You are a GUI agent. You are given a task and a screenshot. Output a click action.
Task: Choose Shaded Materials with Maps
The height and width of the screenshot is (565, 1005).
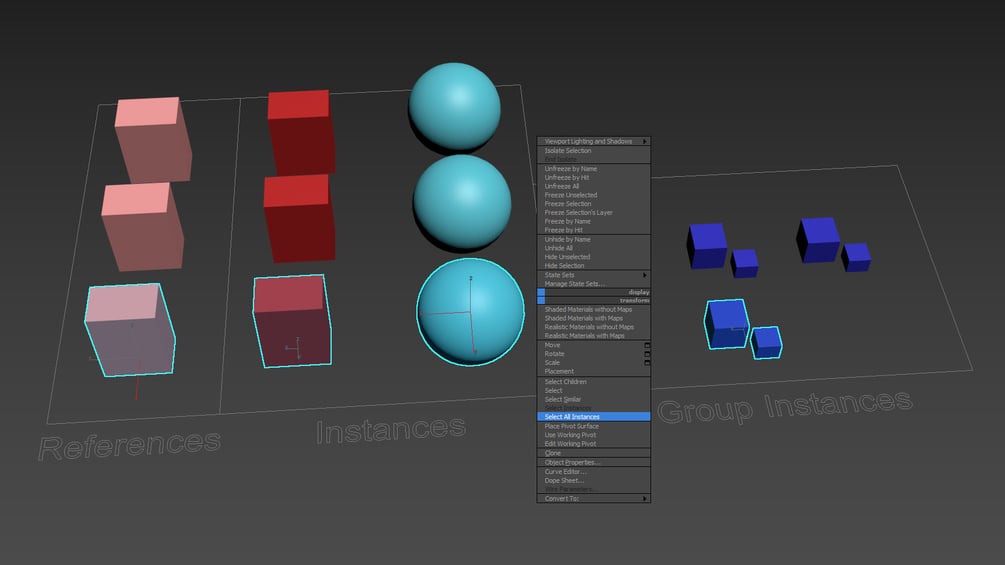click(x=583, y=318)
